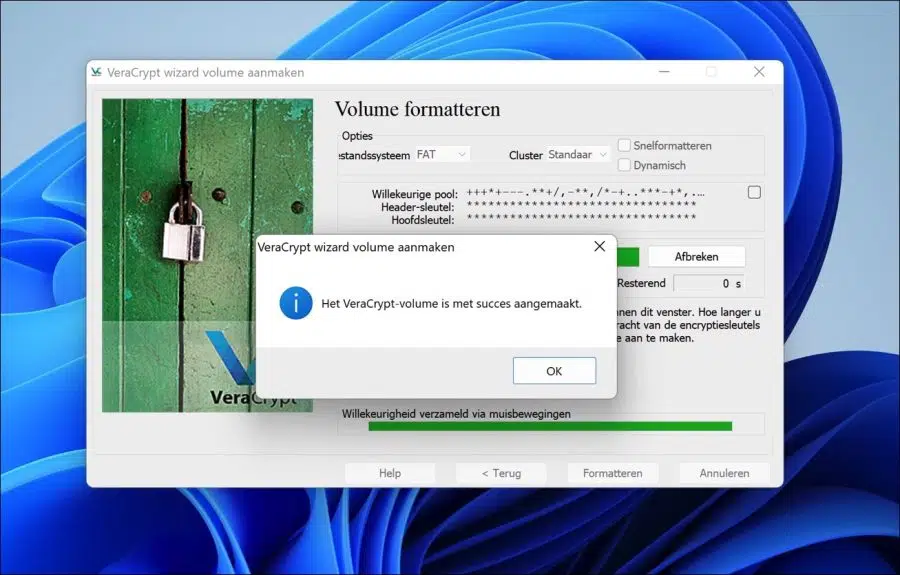
Task: Click the green format progress bar
Action: [628, 257]
